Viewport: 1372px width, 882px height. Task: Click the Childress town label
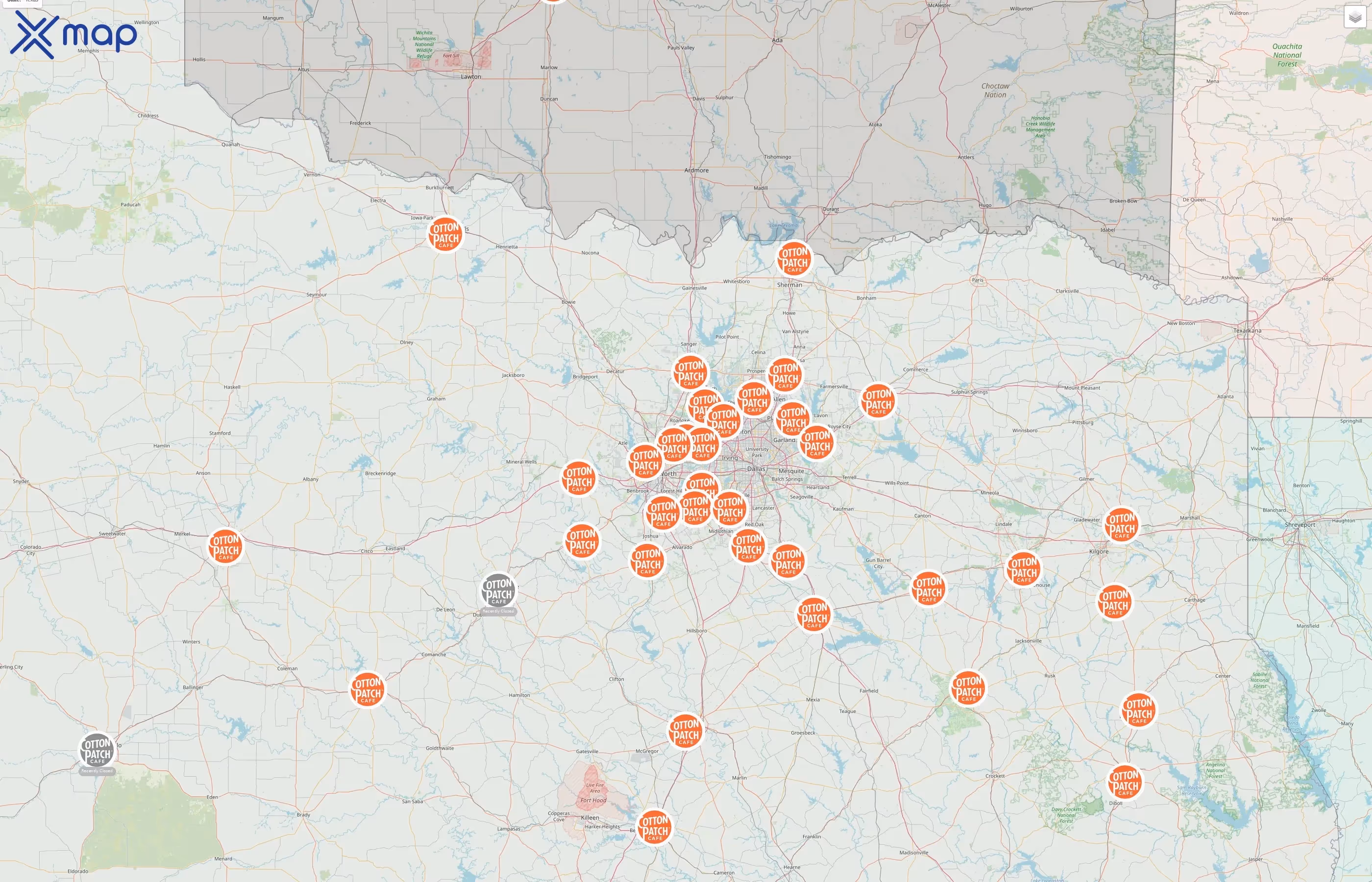tap(148, 116)
